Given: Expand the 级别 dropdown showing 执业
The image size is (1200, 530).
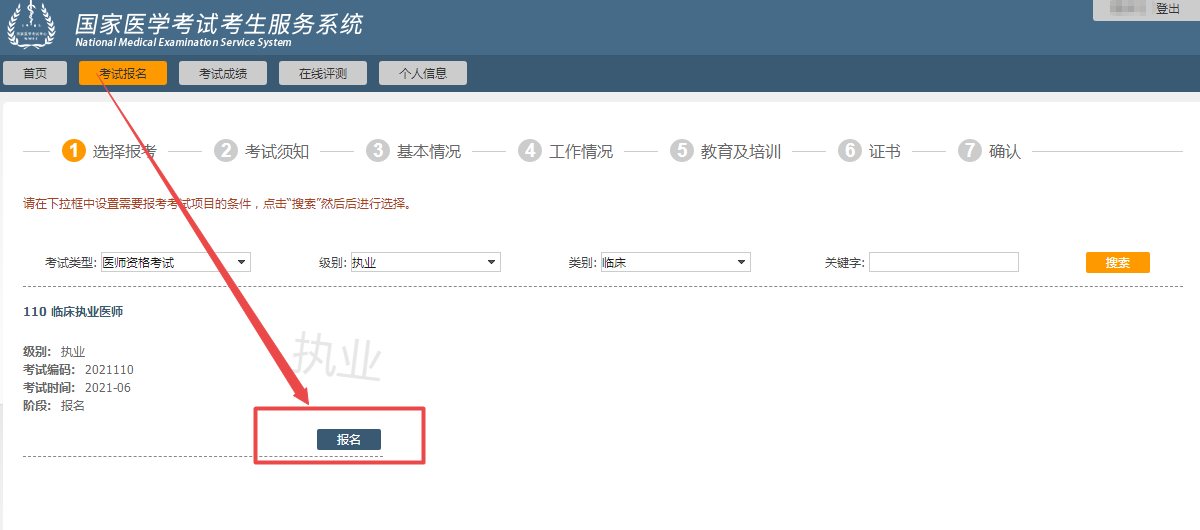Looking at the screenshot, I should (x=424, y=263).
